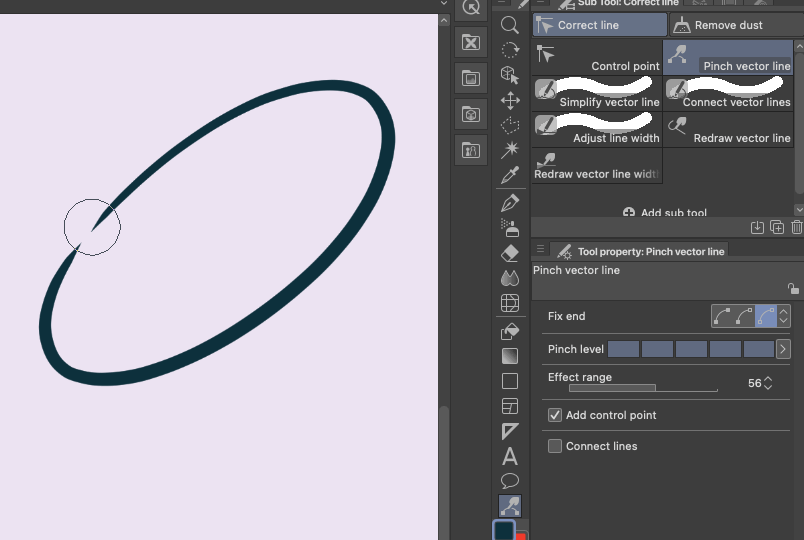This screenshot has height=540, width=804.
Task: Select the mesh grid Liquify tool
Action: click(x=510, y=303)
